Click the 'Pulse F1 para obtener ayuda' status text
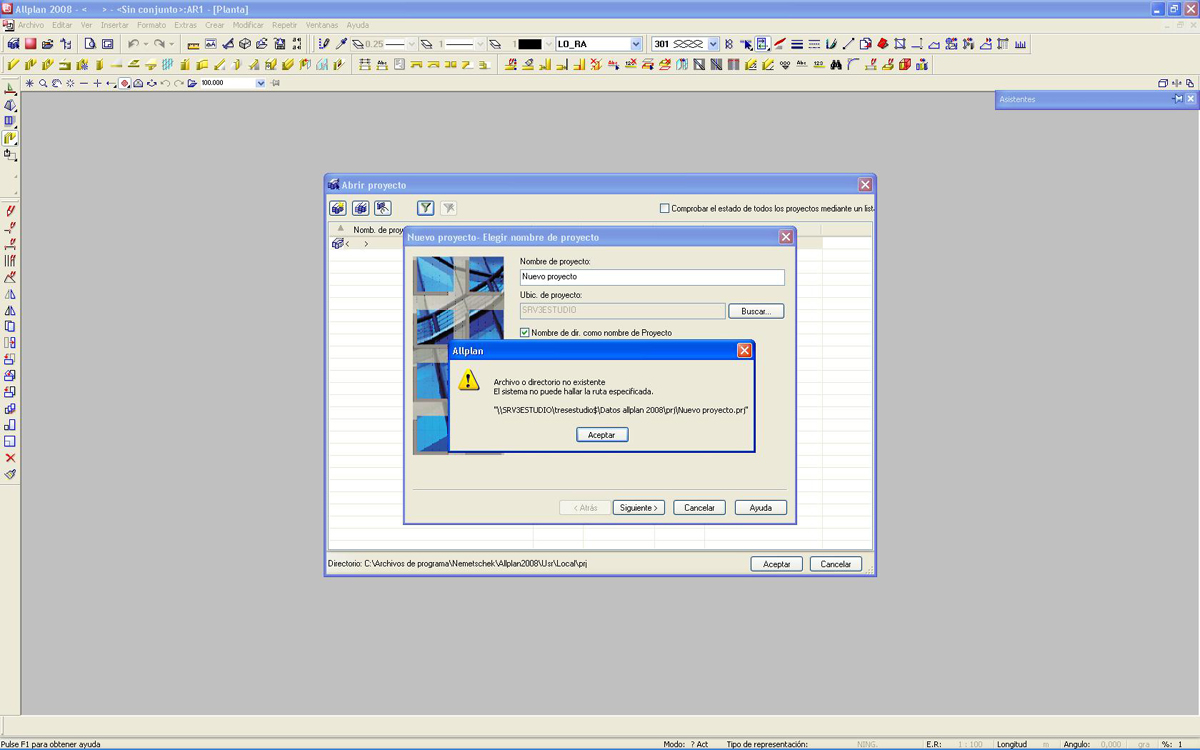The image size is (1200, 750). 50,744
